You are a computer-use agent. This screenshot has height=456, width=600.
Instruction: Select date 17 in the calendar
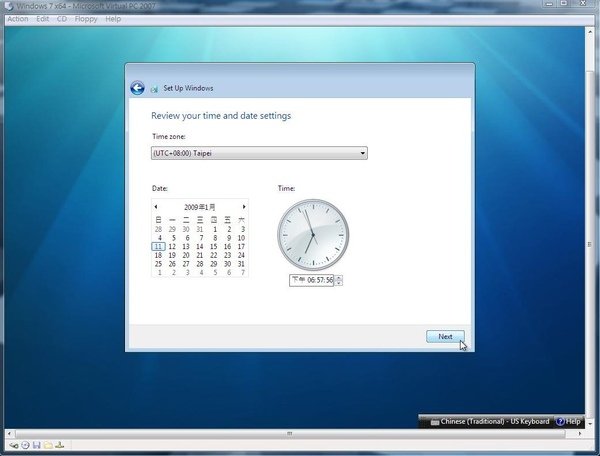241,246
